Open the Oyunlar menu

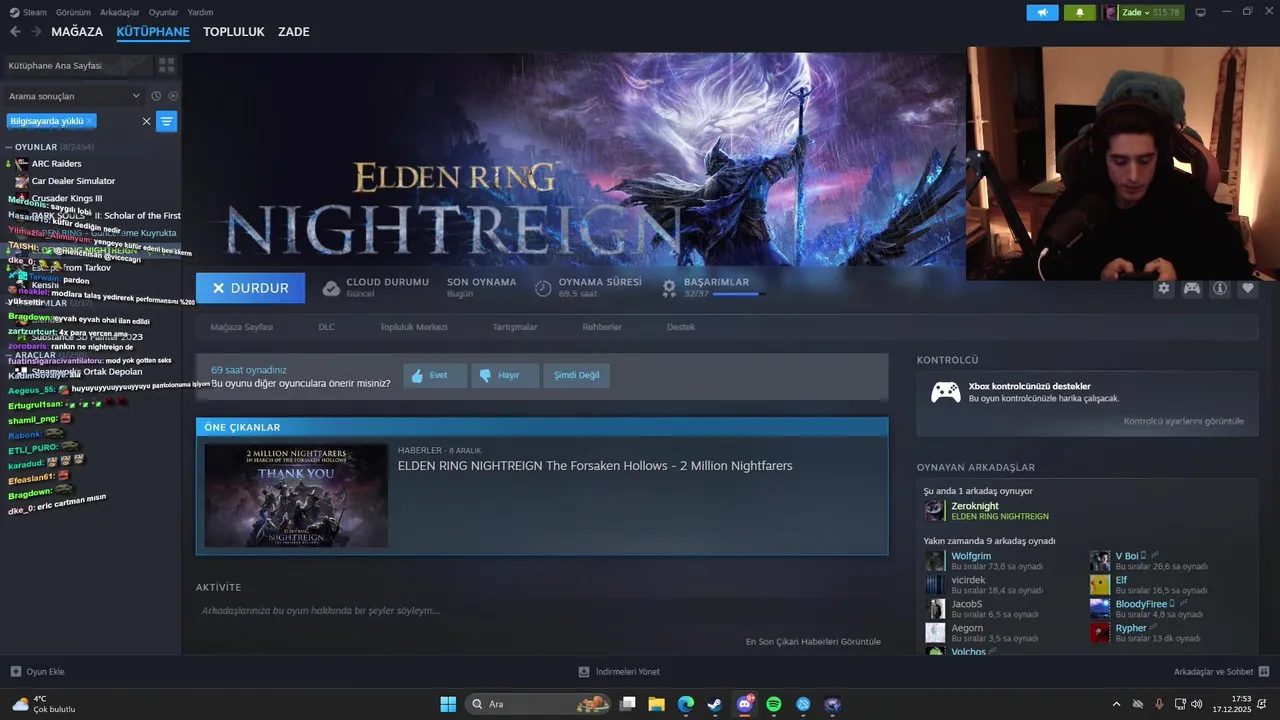coord(163,12)
